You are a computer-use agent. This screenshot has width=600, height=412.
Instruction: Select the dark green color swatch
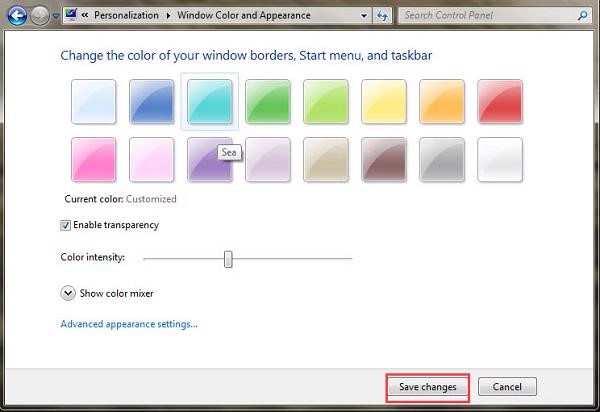pyautogui.click(x=268, y=101)
